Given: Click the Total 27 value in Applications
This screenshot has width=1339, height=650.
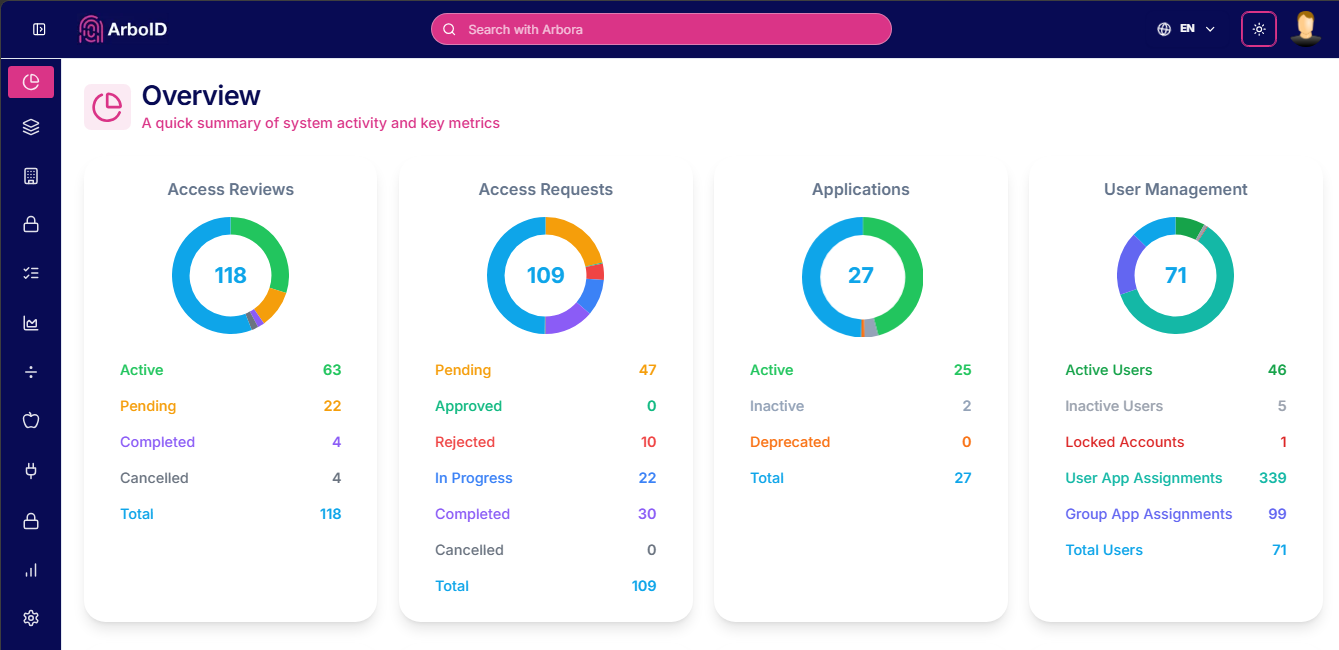Looking at the screenshot, I should coord(963,478).
